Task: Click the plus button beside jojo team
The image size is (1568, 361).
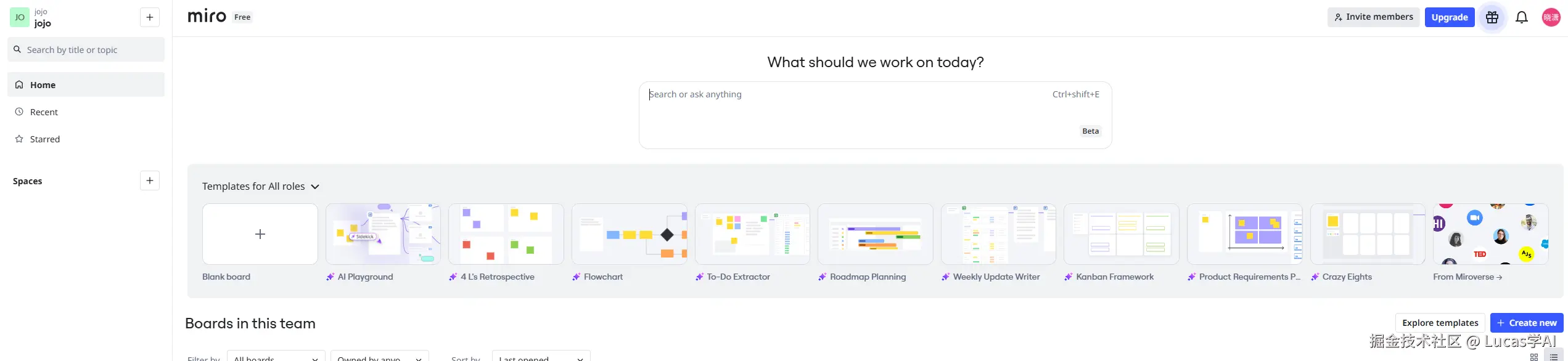Action: click(150, 17)
